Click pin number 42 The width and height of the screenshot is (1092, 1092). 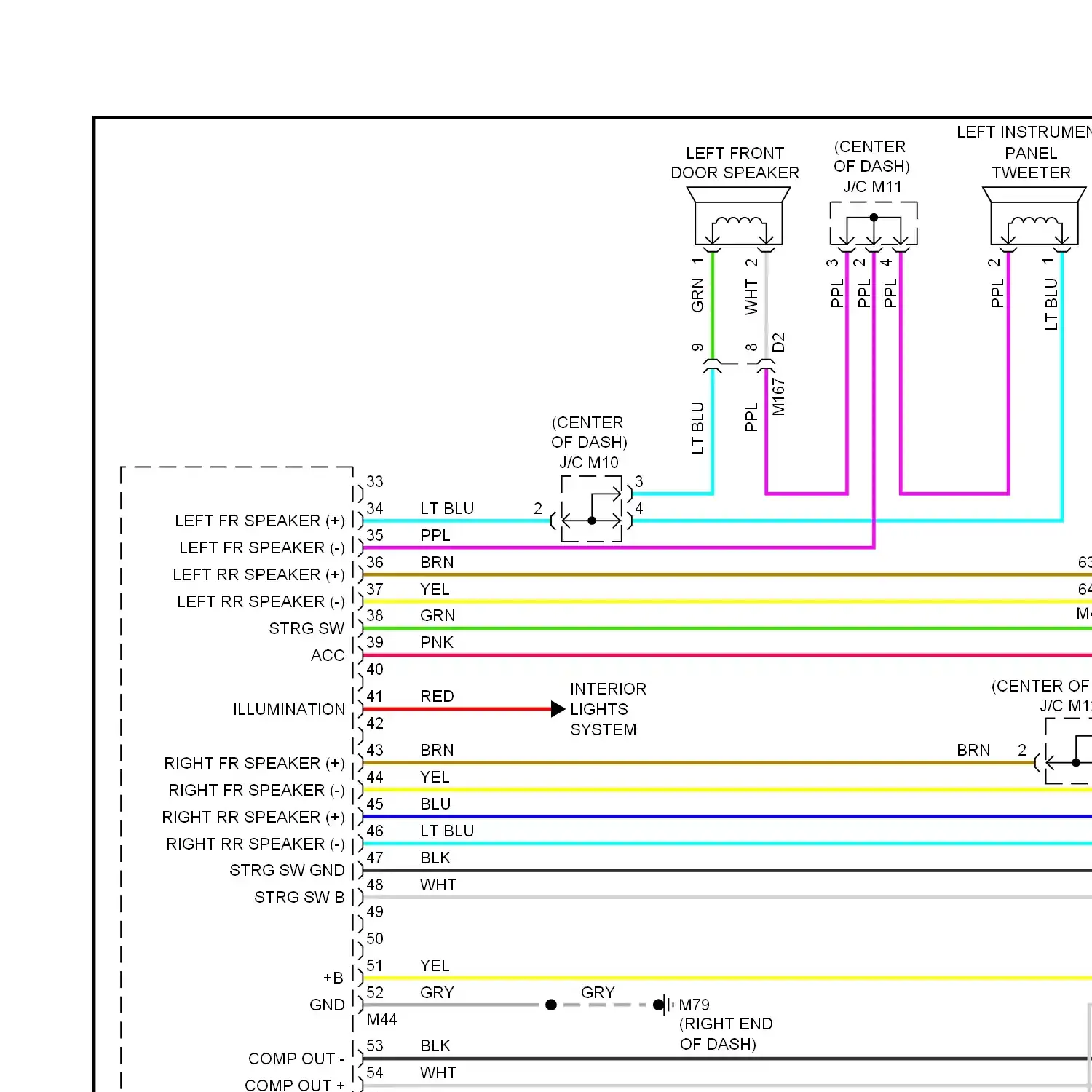375,723
